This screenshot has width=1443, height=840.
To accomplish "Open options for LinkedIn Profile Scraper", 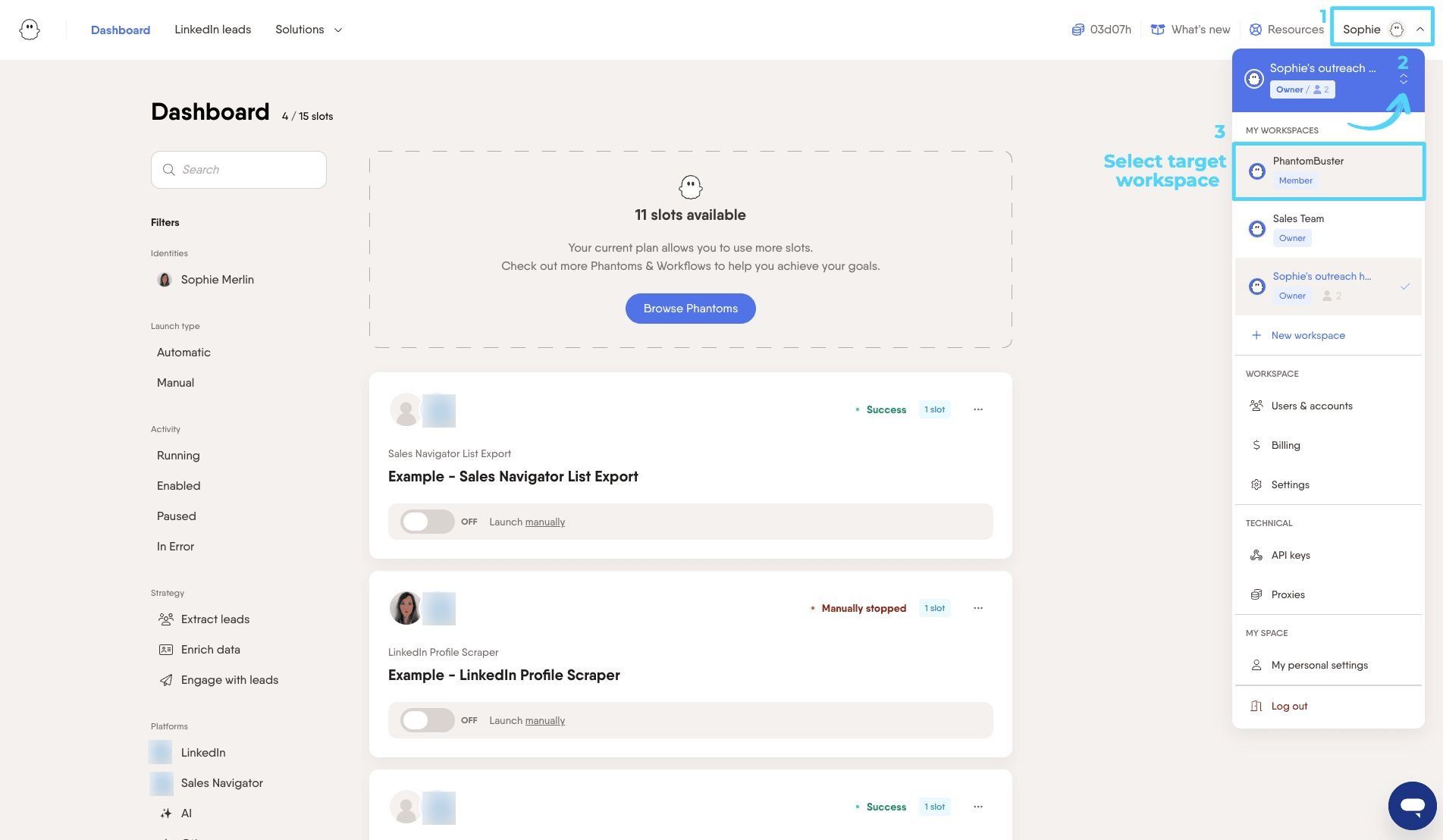I will coord(978,608).
